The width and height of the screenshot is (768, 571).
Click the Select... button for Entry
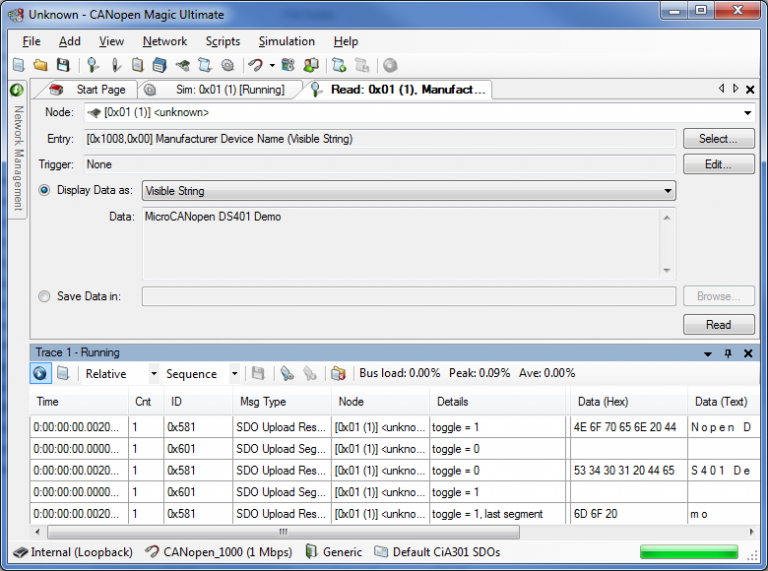click(718, 139)
